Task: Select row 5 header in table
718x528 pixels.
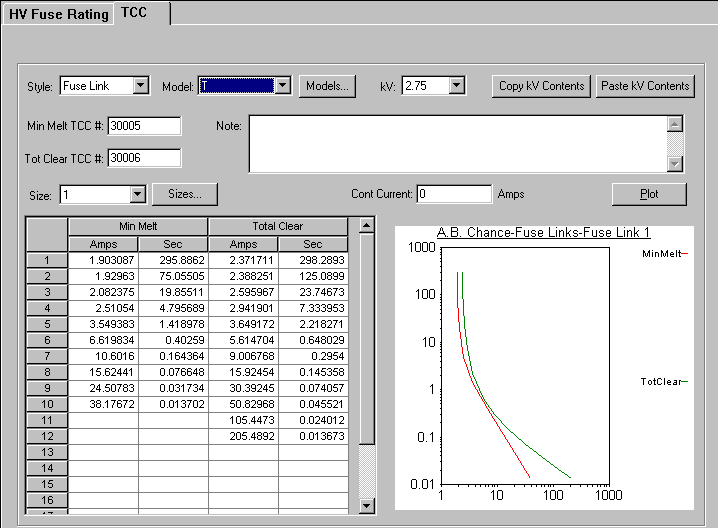Action: click(46, 323)
